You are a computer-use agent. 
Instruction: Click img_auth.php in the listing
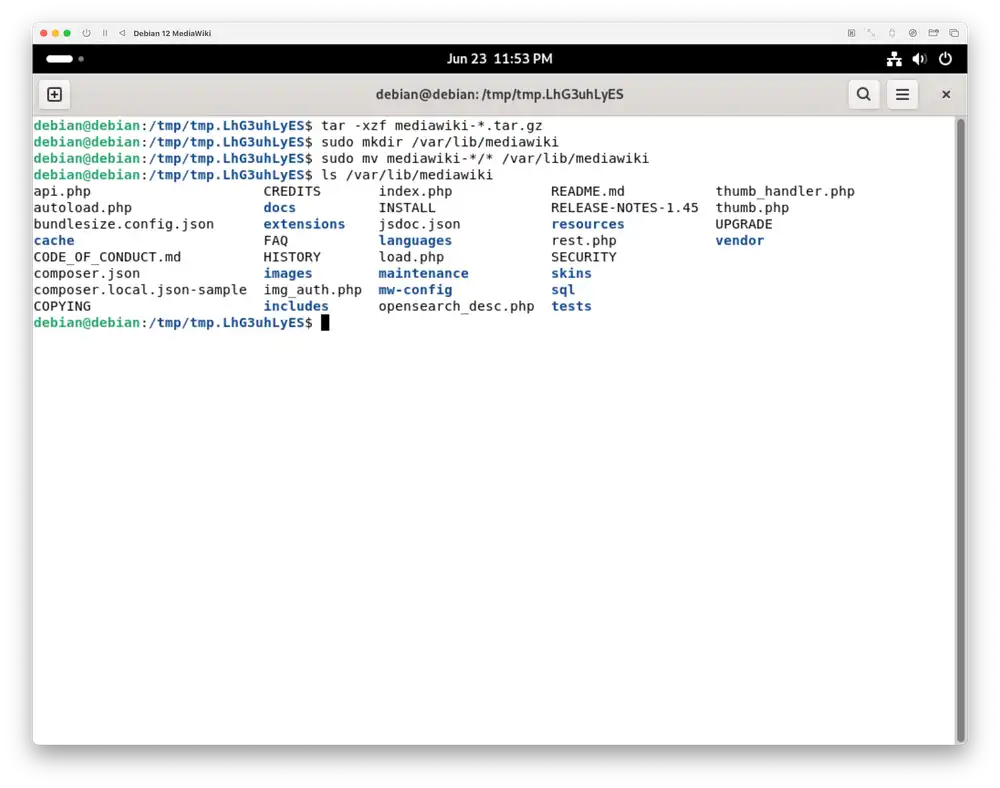tap(312, 290)
